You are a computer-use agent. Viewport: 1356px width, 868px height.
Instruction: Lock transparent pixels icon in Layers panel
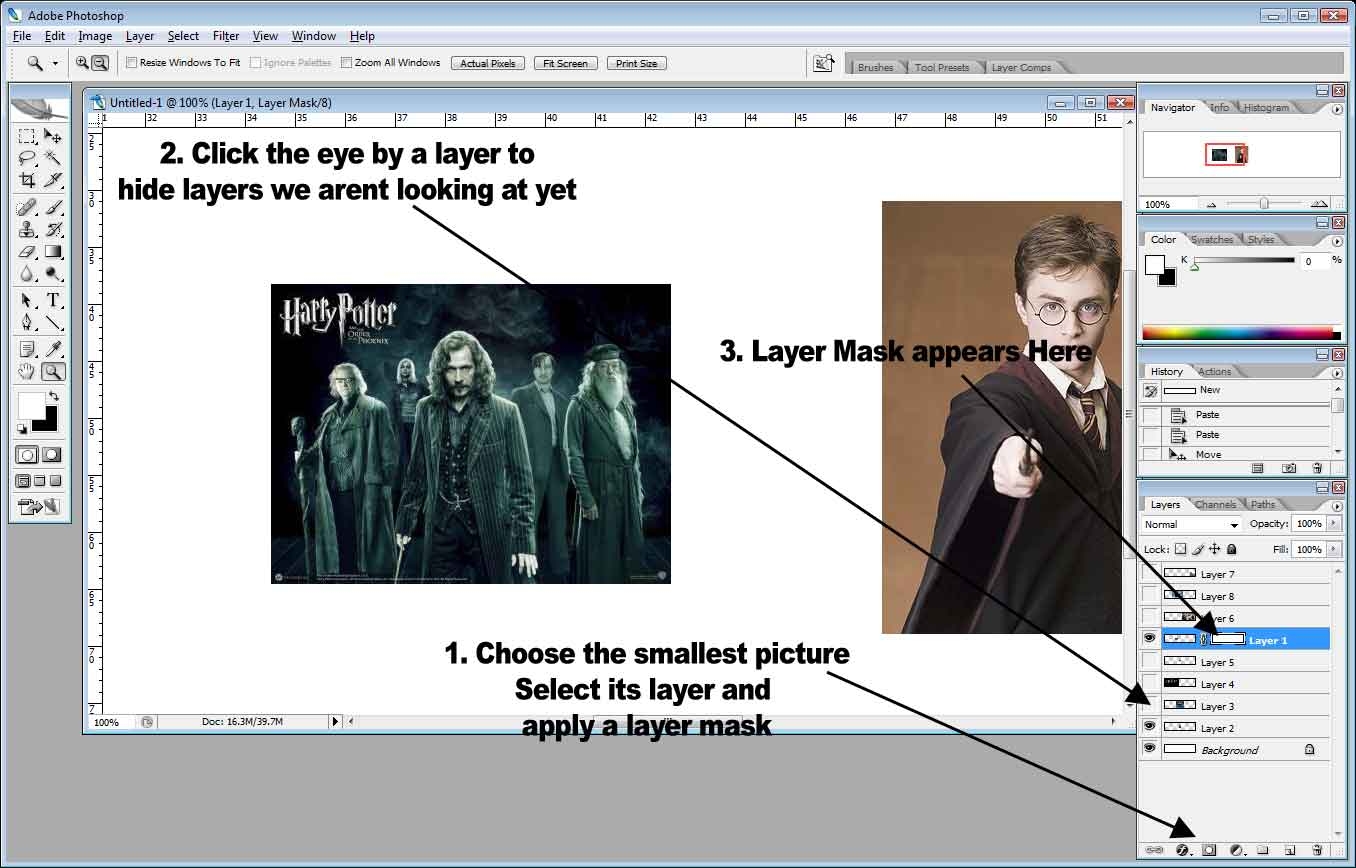(x=1180, y=549)
